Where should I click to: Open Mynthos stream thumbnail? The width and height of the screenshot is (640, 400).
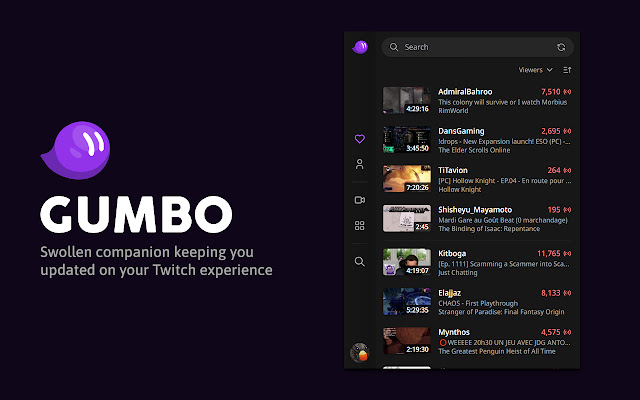point(407,341)
